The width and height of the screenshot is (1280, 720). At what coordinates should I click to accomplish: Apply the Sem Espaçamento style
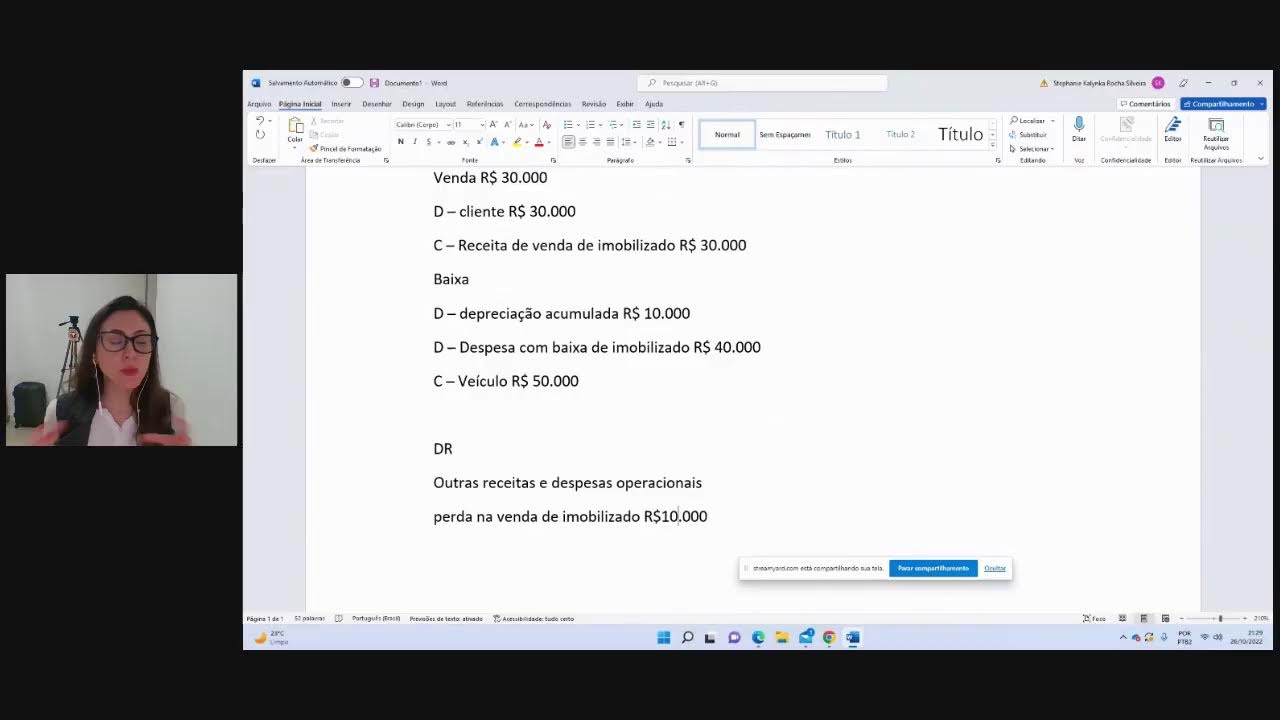pos(785,134)
